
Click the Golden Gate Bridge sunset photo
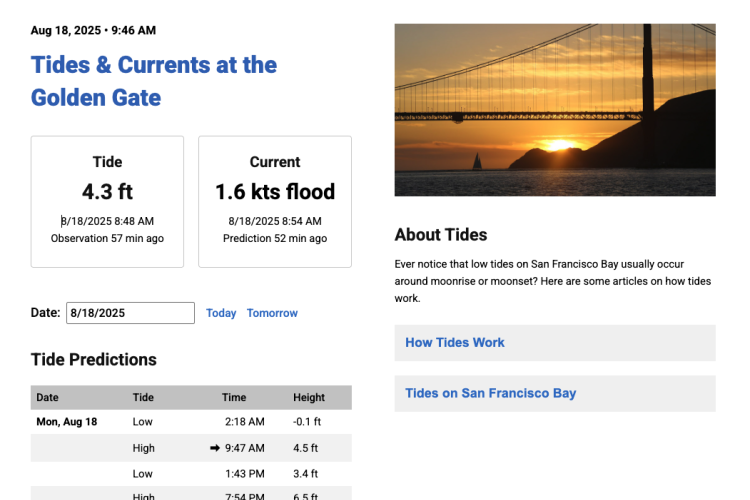tap(555, 110)
